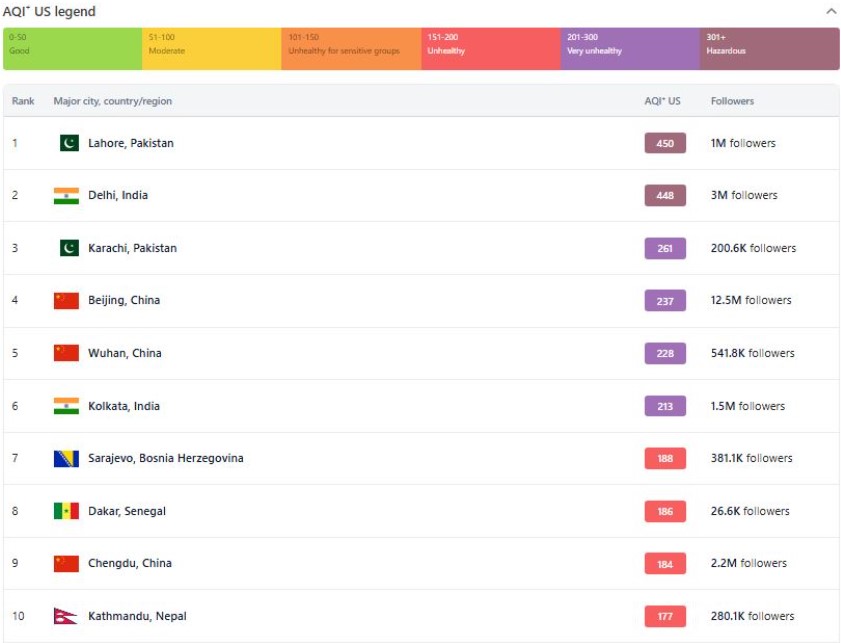Collapse the AQI US legend panel
The image size is (841, 643).
(x=830, y=11)
